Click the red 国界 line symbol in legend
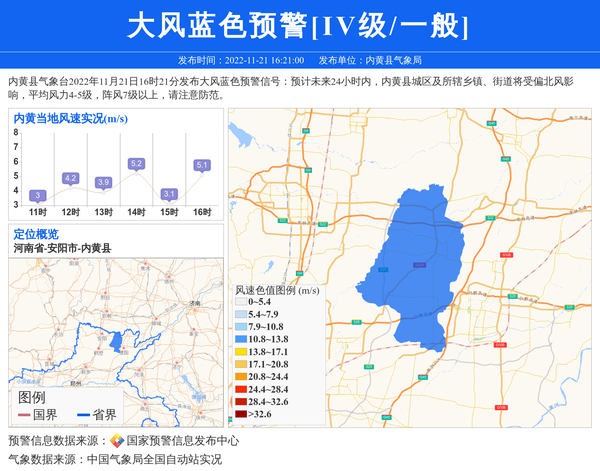The height and width of the screenshot is (471, 600). click(x=23, y=415)
